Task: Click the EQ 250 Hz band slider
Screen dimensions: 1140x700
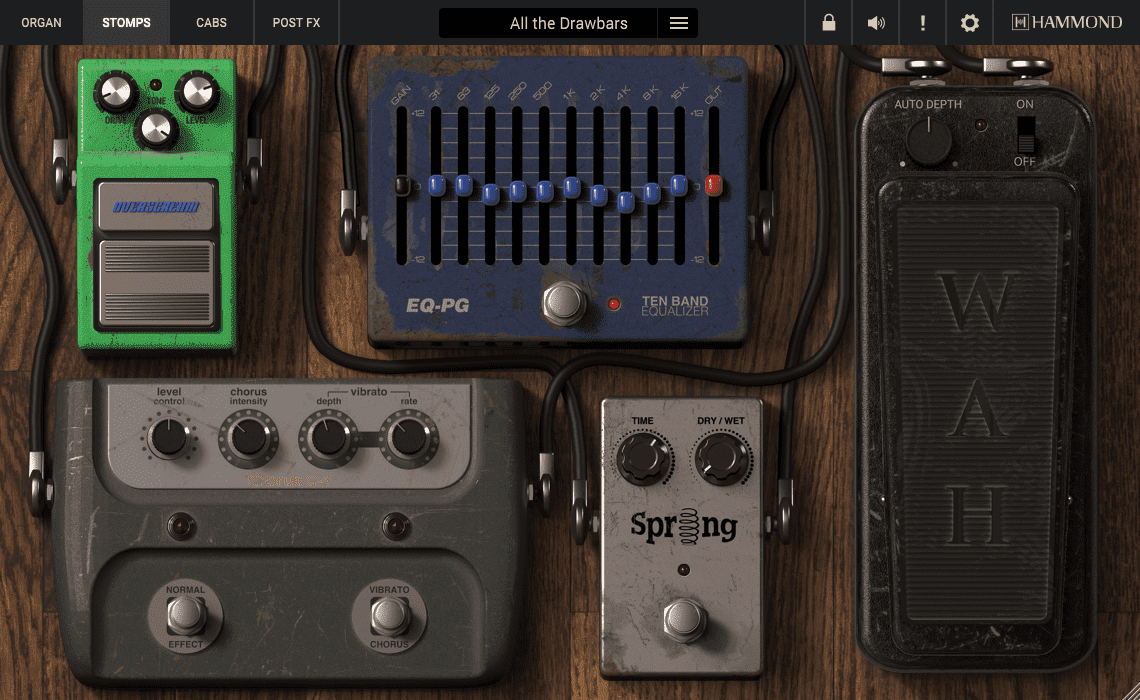Action: coord(518,191)
